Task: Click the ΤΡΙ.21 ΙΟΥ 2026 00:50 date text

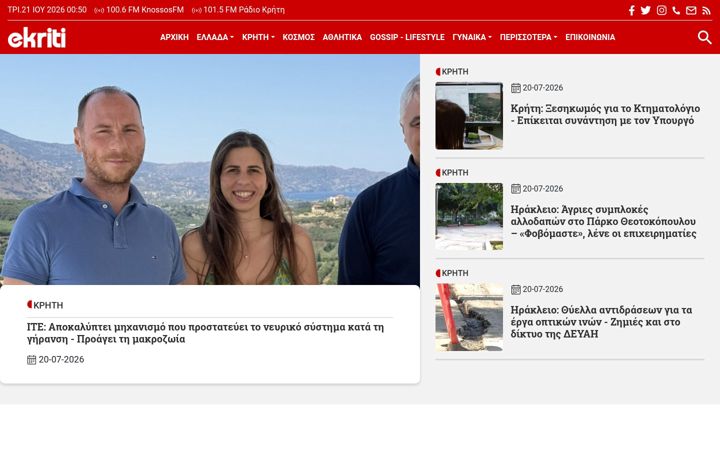Action: [47, 10]
